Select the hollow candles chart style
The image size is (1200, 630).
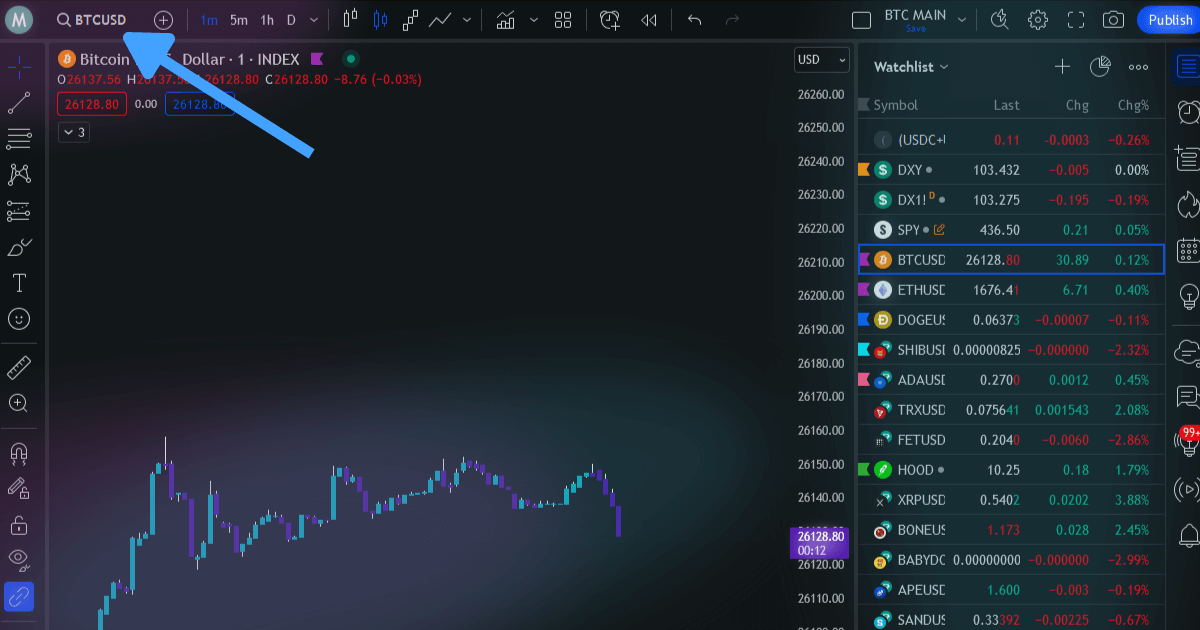tap(349, 19)
